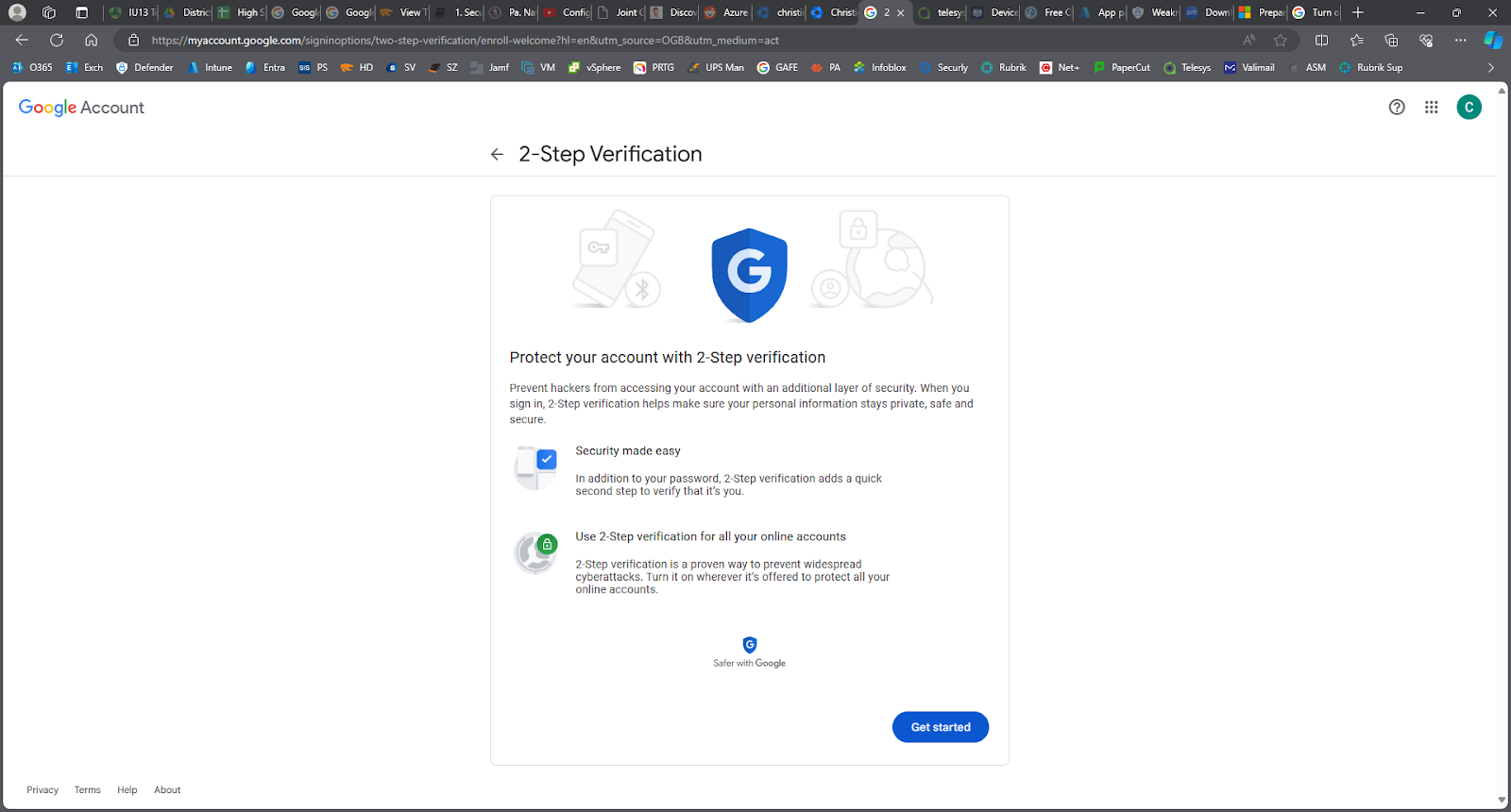The width and height of the screenshot is (1511, 812).
Task: Open the Securly bookmark
Action: pos(943,68)
